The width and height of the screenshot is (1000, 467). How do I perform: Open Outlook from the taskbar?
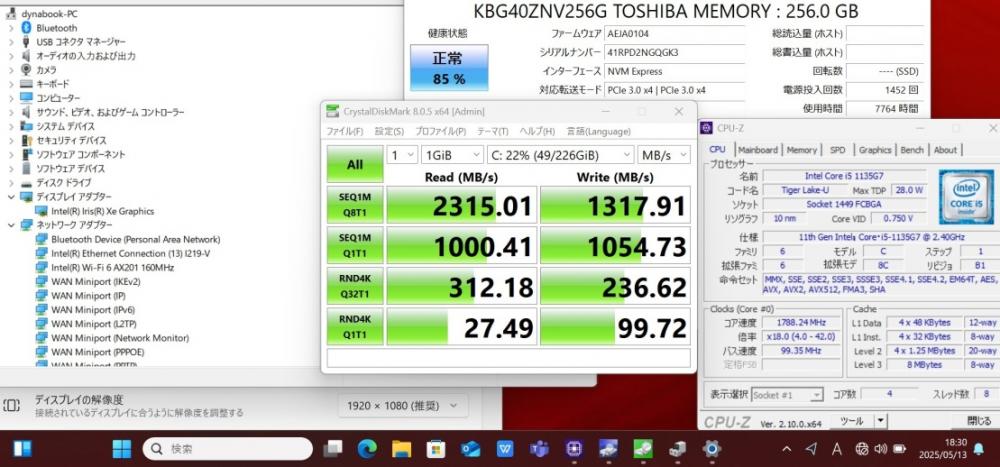click(471, 449)
